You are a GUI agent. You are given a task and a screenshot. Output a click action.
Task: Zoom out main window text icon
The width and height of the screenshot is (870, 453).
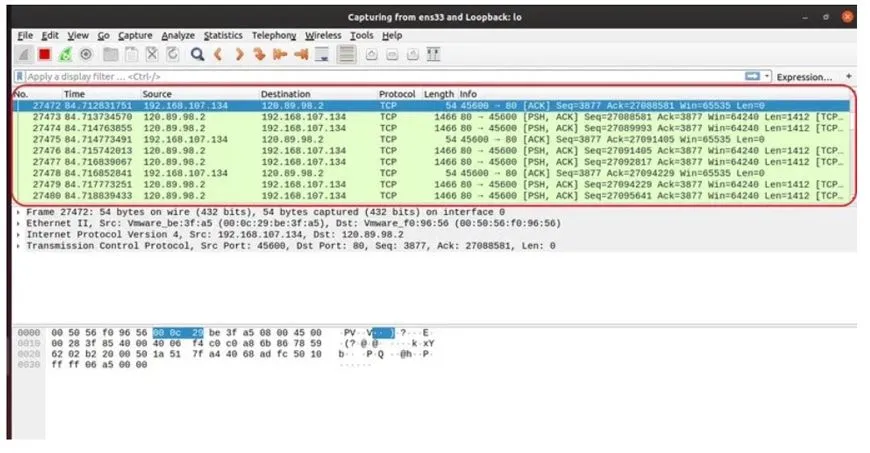392,54
